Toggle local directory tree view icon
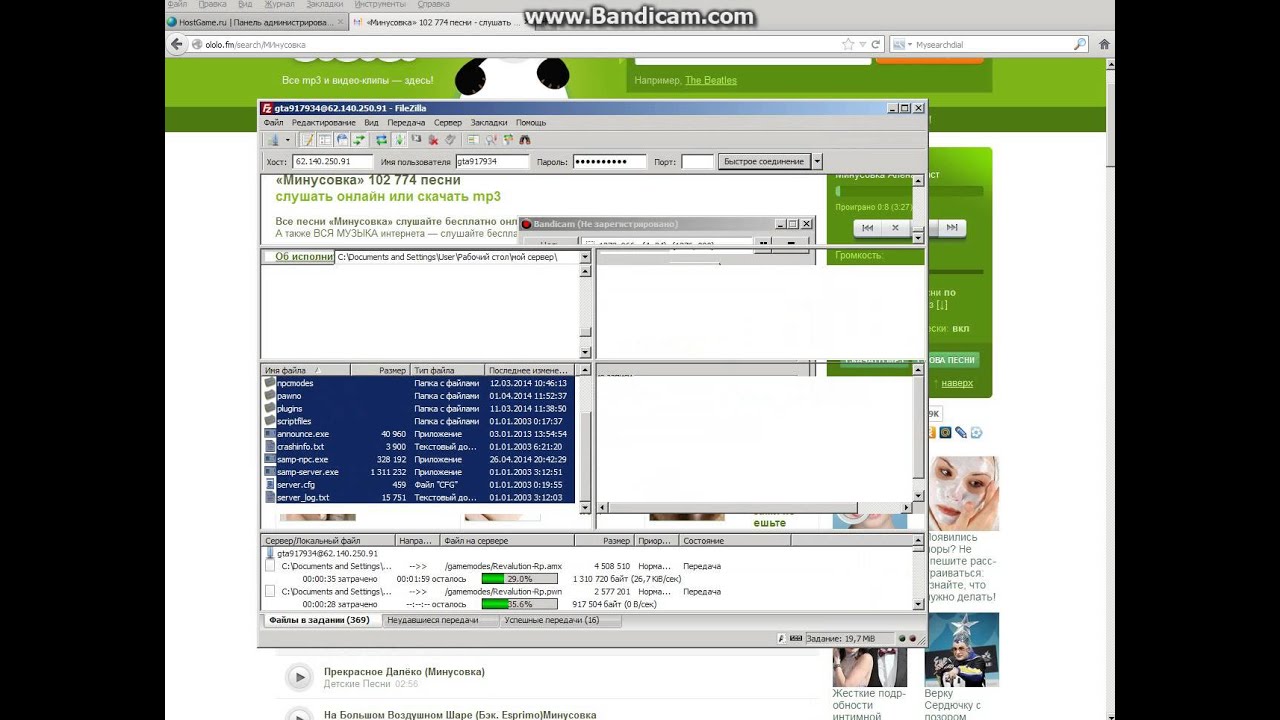Image resolution: width=1280 pixels, height=720 pixels. tap(325, 140)
